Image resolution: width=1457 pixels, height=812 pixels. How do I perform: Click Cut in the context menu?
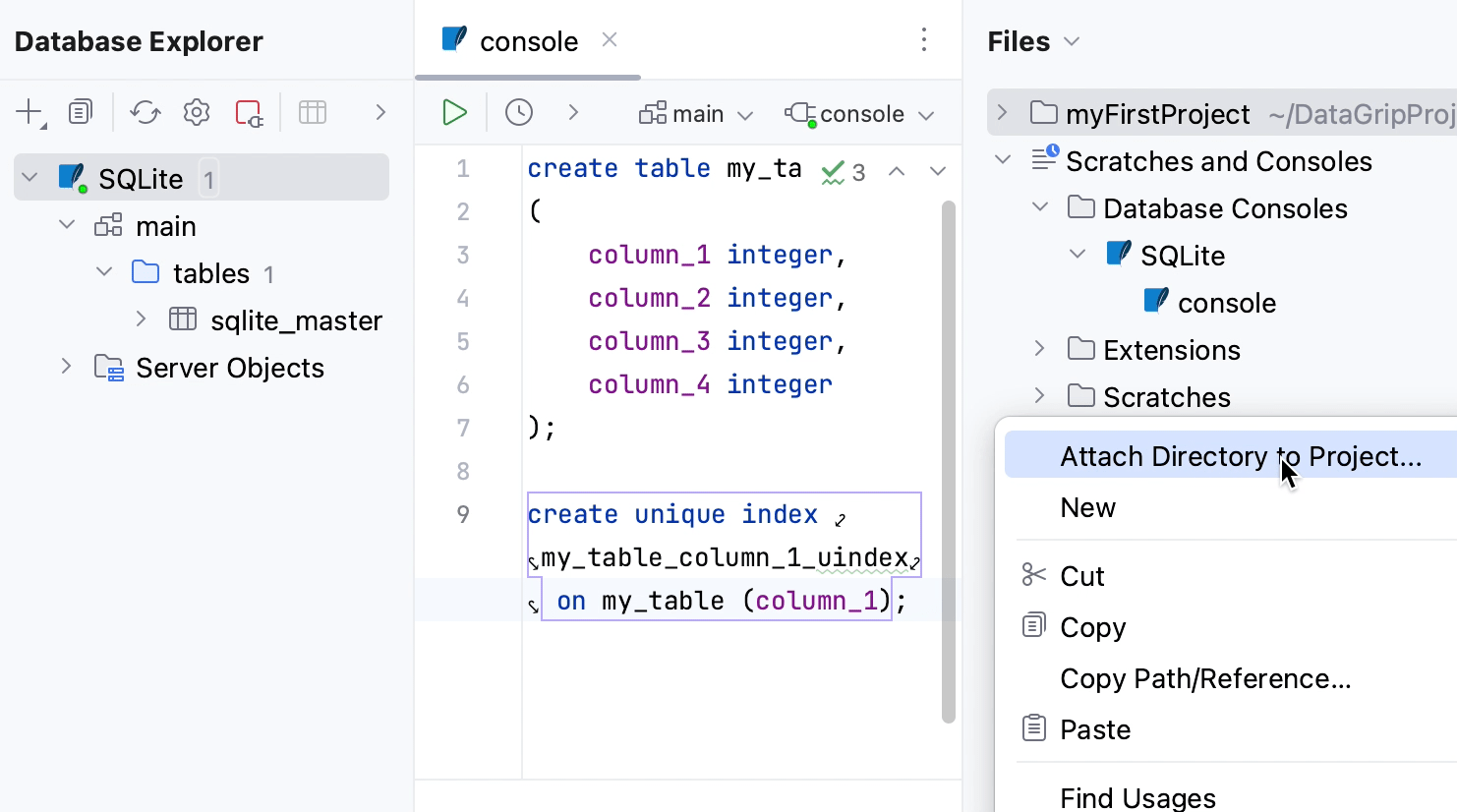point(1082,576)
